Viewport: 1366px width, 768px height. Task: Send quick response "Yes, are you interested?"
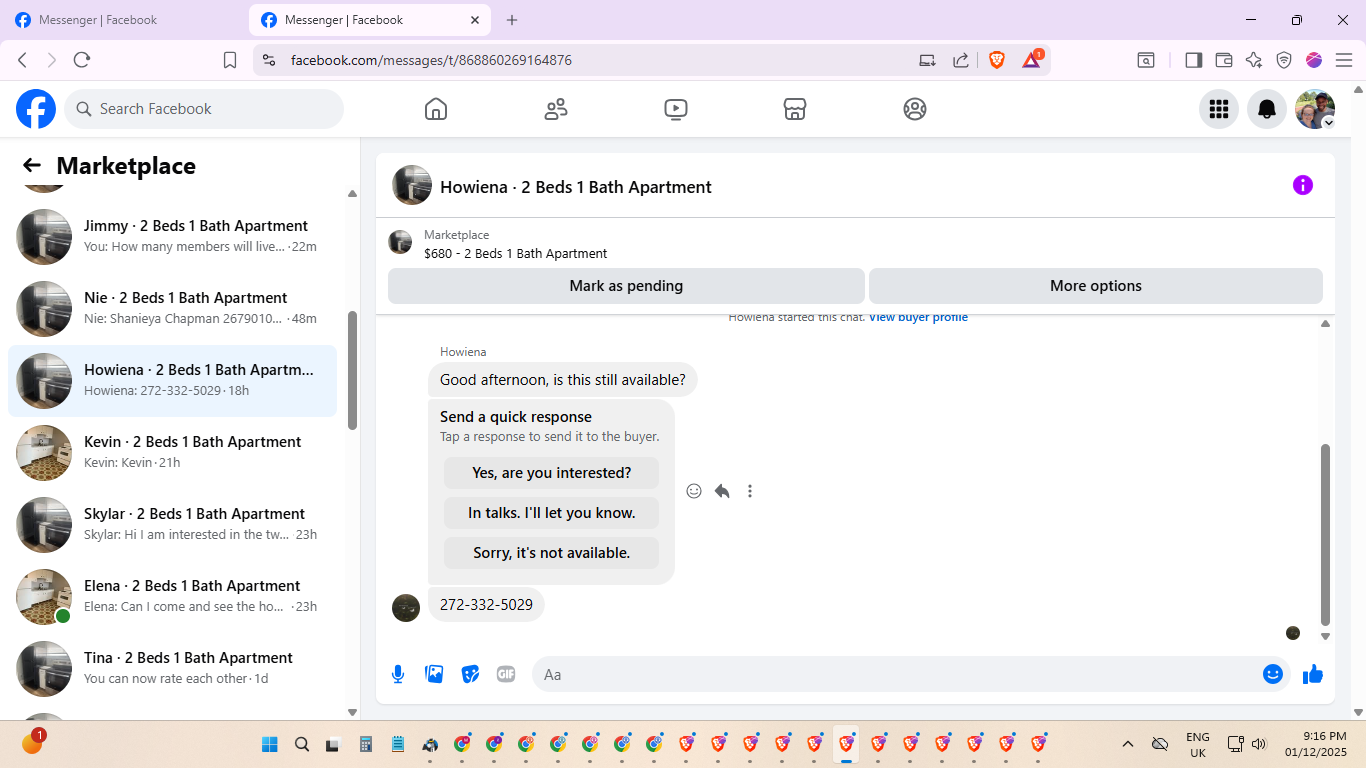click(552, 473)
